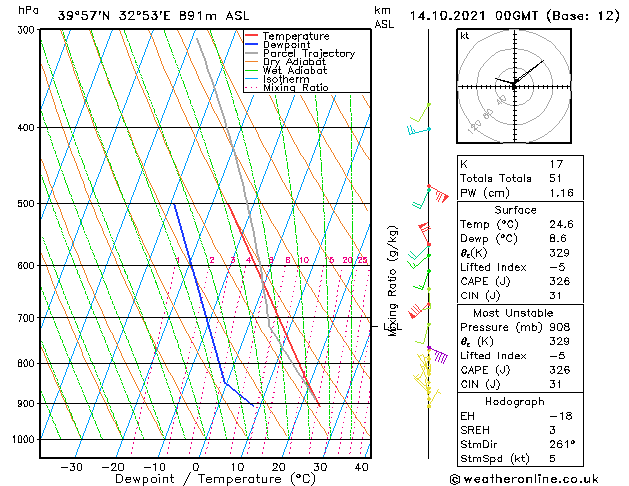Click the date 14.10.2021 00GMT header

(474, 16)
